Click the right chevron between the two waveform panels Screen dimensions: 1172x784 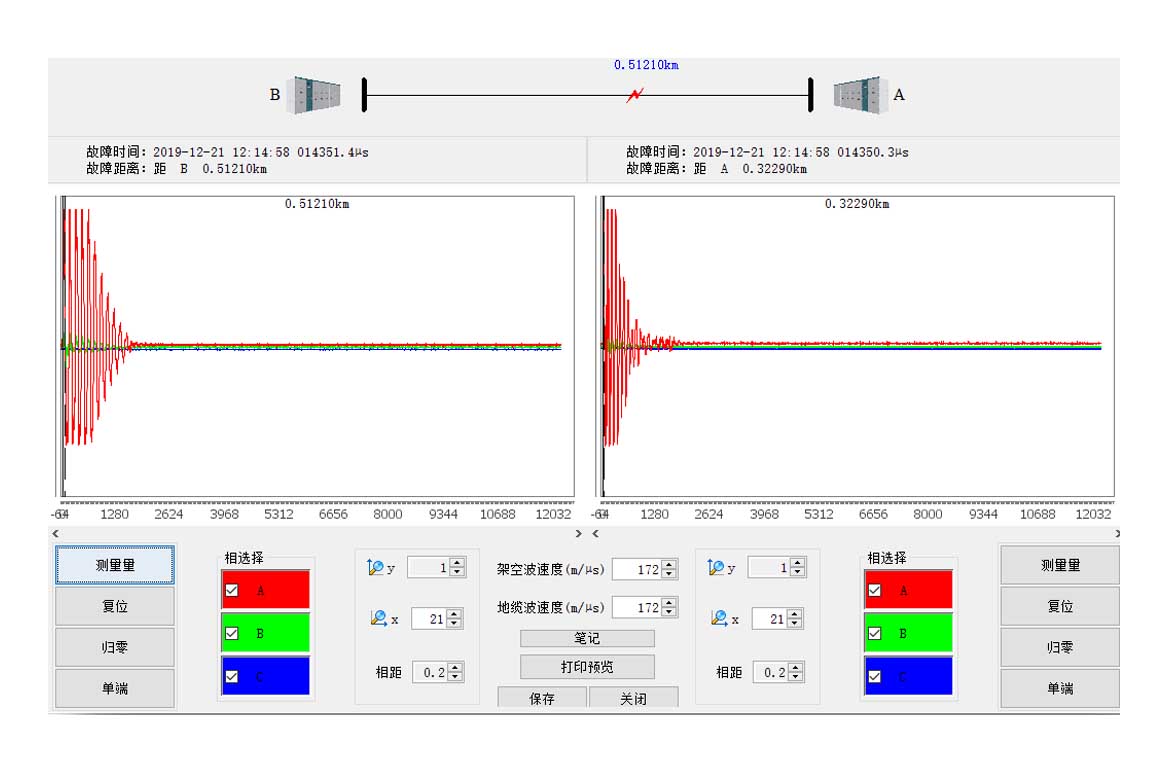[x=578, y=532]
